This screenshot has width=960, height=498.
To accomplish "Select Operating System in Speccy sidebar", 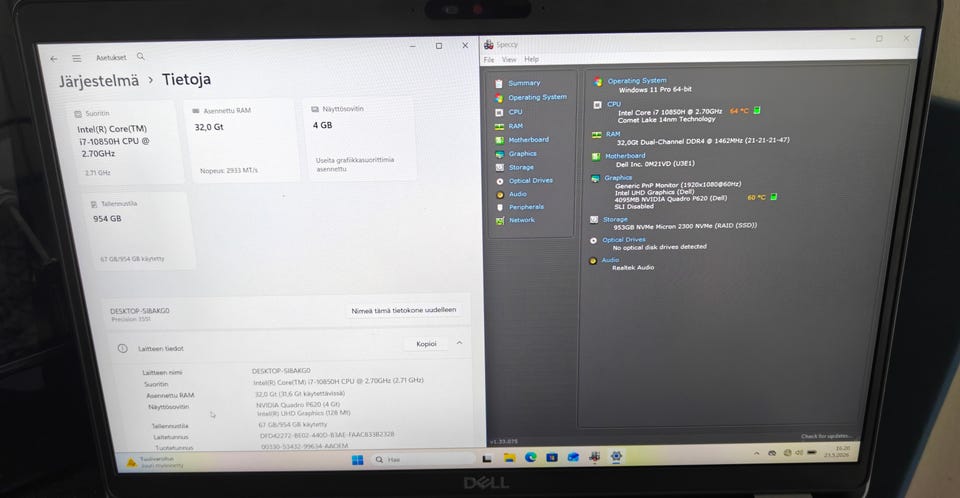I will [537, 97].
